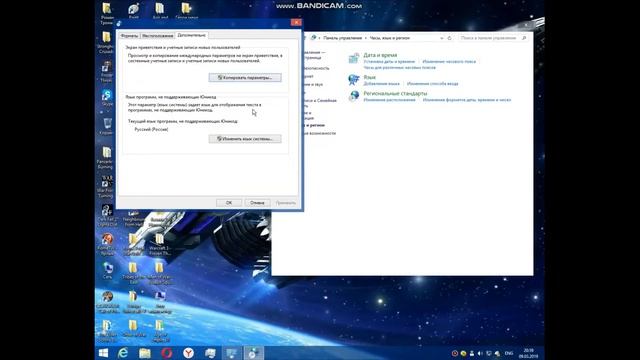Click the ENG language indicator

pyautogui.click(x=509, y=353)
